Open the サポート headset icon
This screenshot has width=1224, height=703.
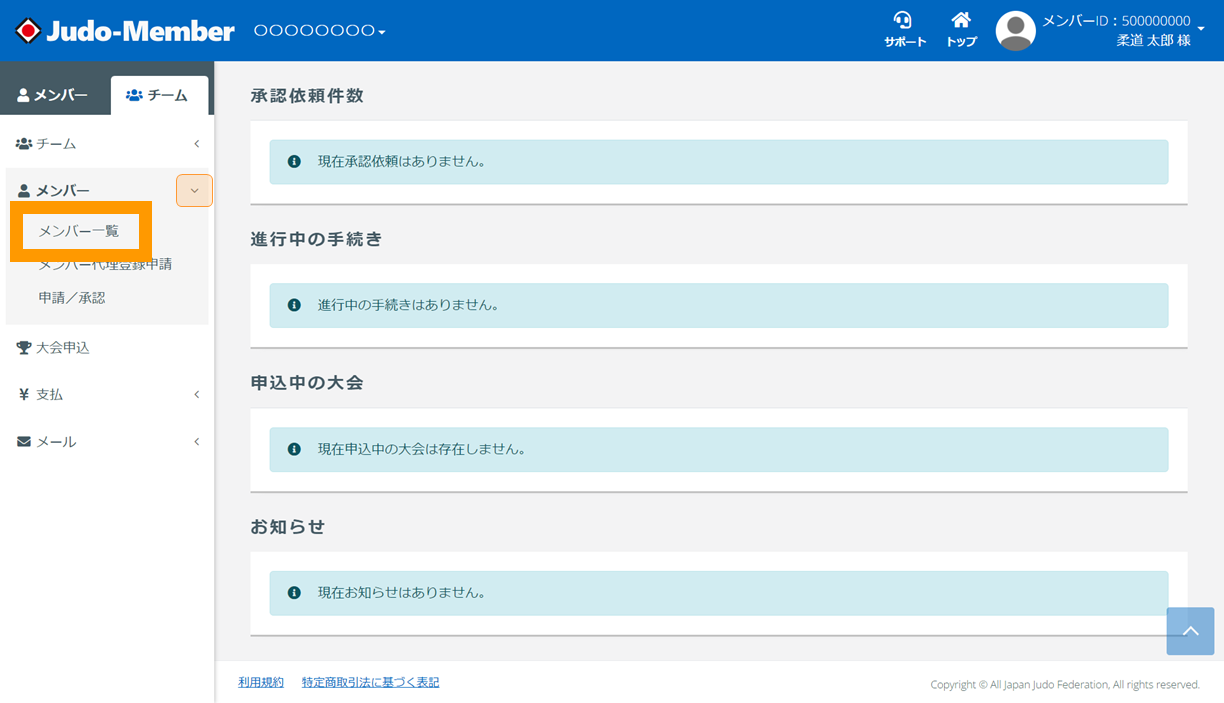[904, 30]
